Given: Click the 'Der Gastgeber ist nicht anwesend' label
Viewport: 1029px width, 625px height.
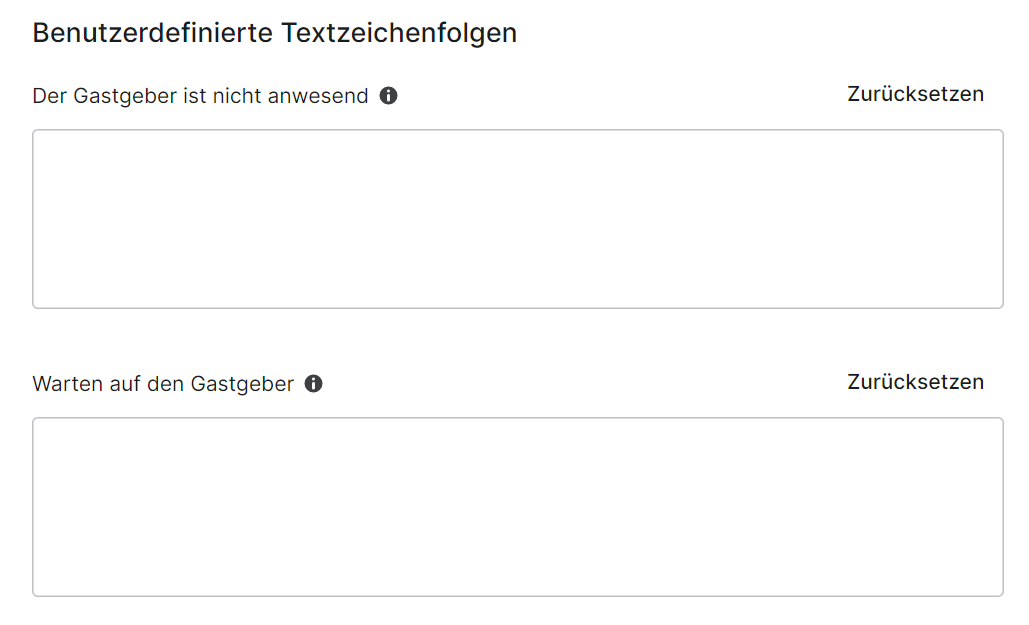Looking at the screenshot, I should click(200, 96).
